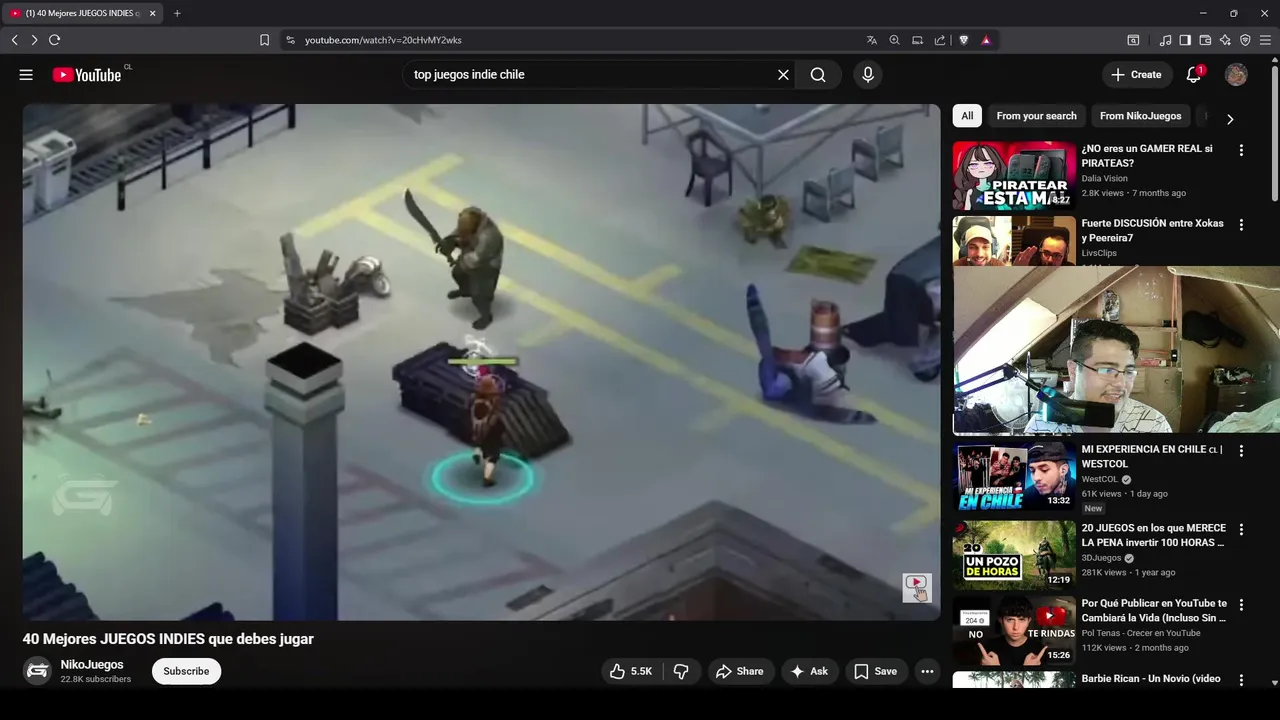The image size is (1280, 720).
Task: Open Dalia Vision channel link
Action: 1104,178
